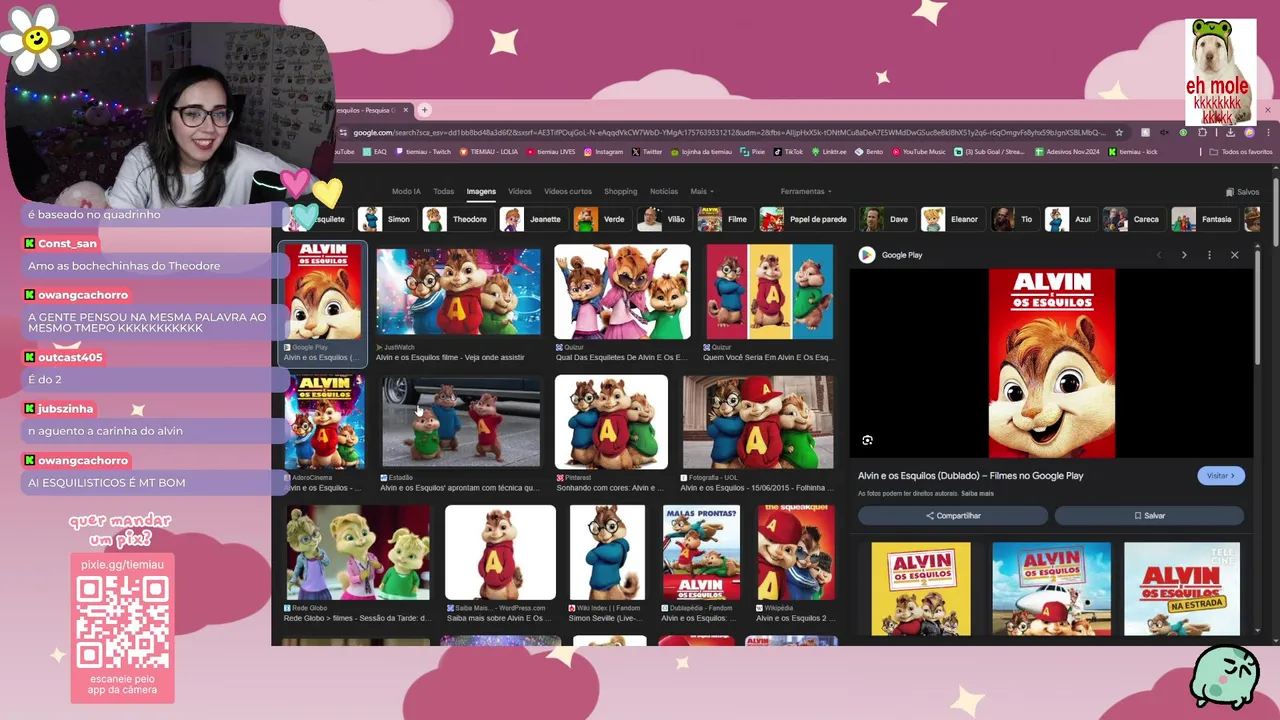The image size is (1280, 720).
Task: Open the three-dot options in preview panel
Action: click(1209, 255)
